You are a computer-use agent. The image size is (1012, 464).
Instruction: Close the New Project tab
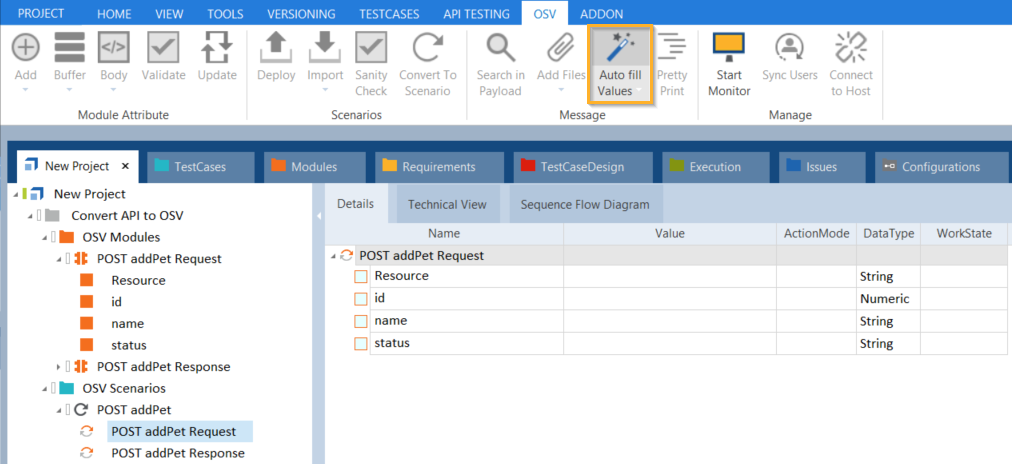126,167
